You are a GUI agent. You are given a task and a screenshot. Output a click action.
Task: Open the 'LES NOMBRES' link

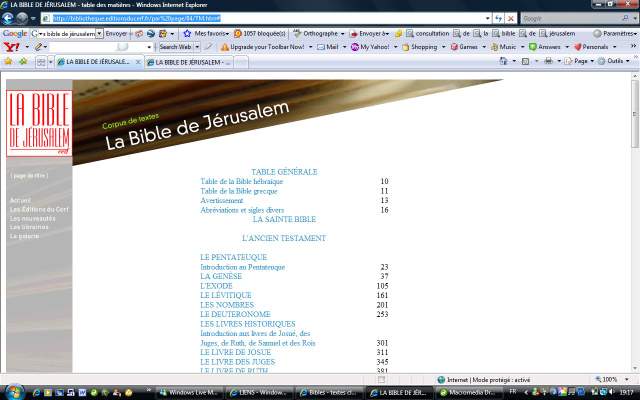[x=227, y=305]
